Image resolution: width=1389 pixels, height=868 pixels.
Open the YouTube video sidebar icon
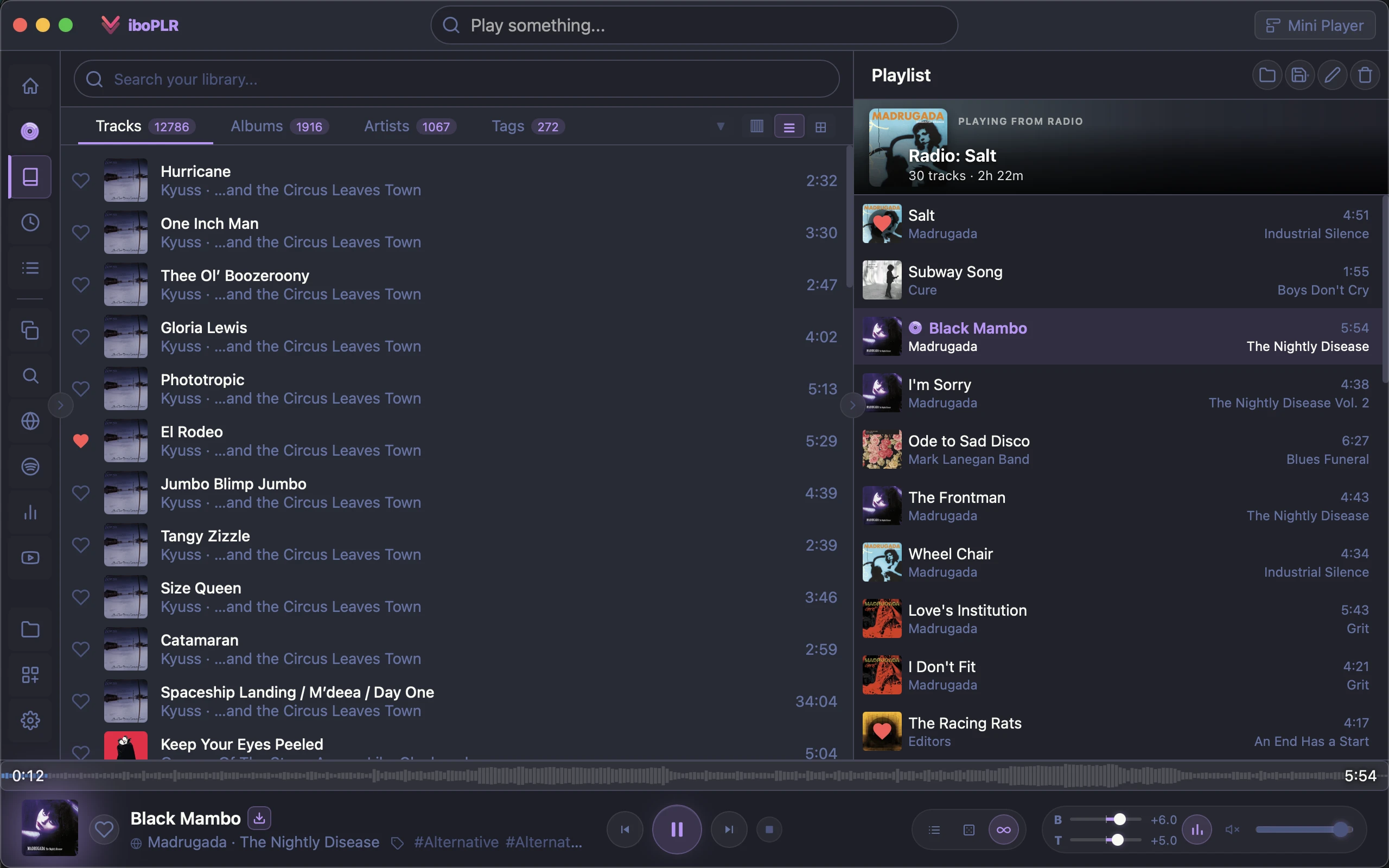30,558
